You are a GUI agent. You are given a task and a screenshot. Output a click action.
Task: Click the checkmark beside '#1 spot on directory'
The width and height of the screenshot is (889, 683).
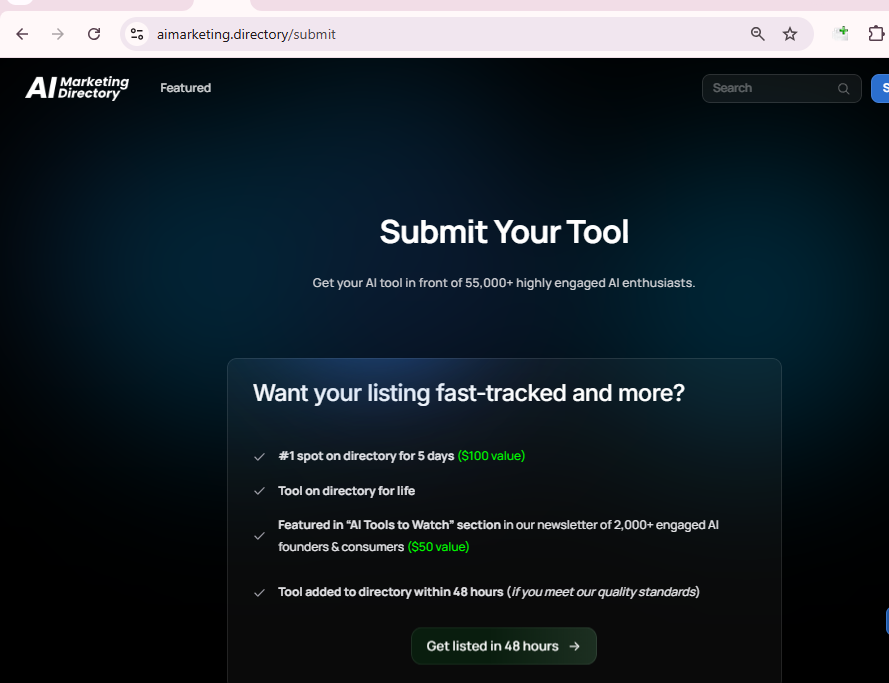[260, 457]
